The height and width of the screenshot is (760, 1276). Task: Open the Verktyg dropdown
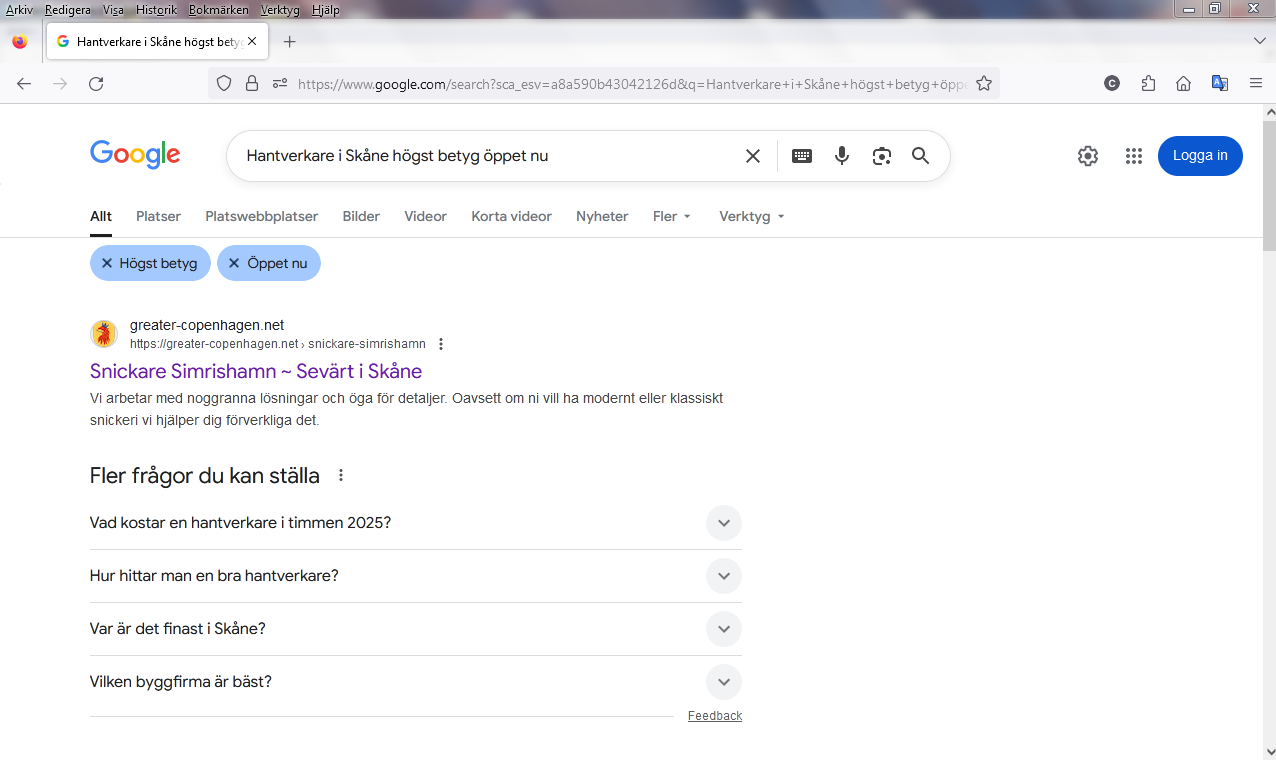coord(751,216)
